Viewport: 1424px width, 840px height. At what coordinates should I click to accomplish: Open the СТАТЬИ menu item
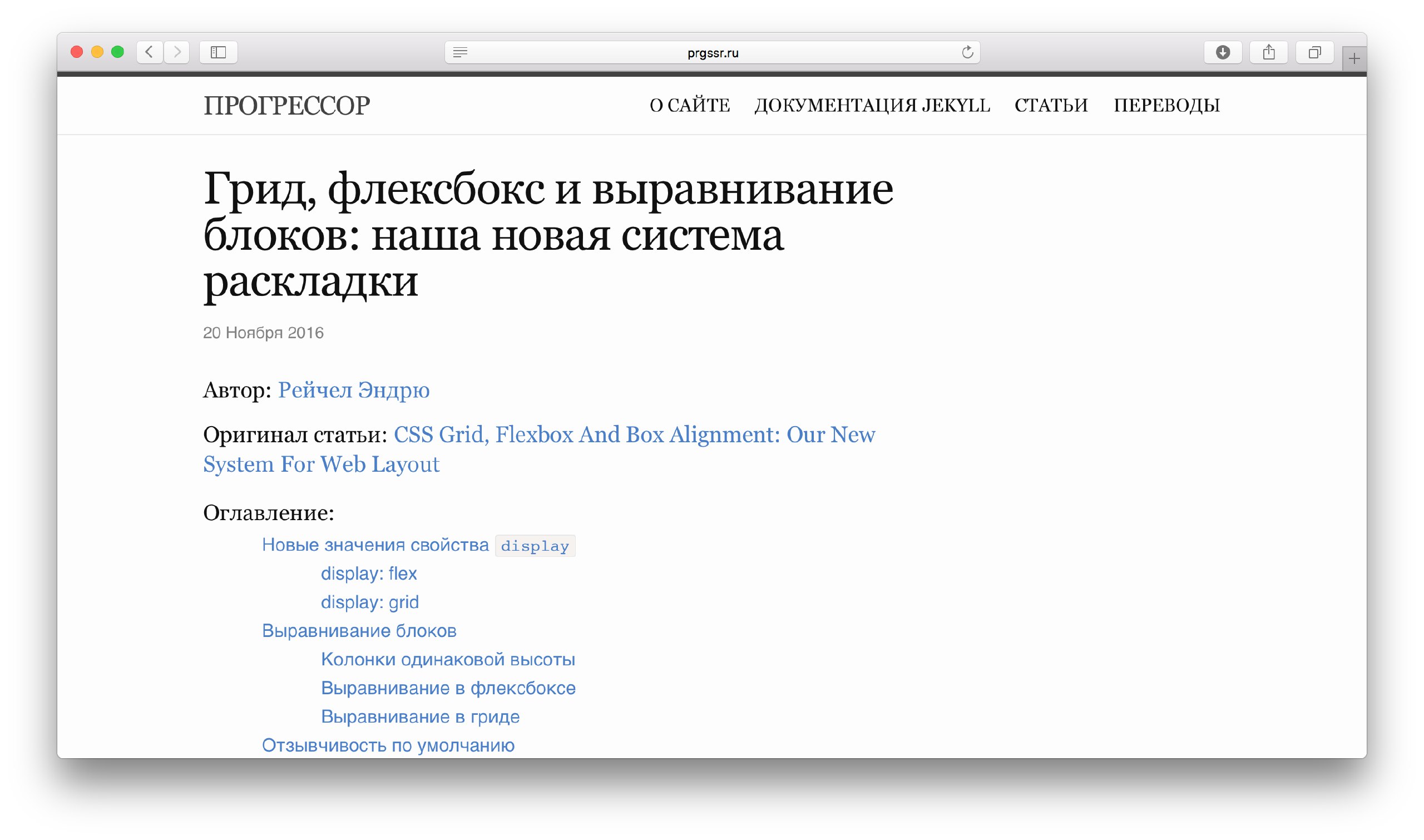1051,105
